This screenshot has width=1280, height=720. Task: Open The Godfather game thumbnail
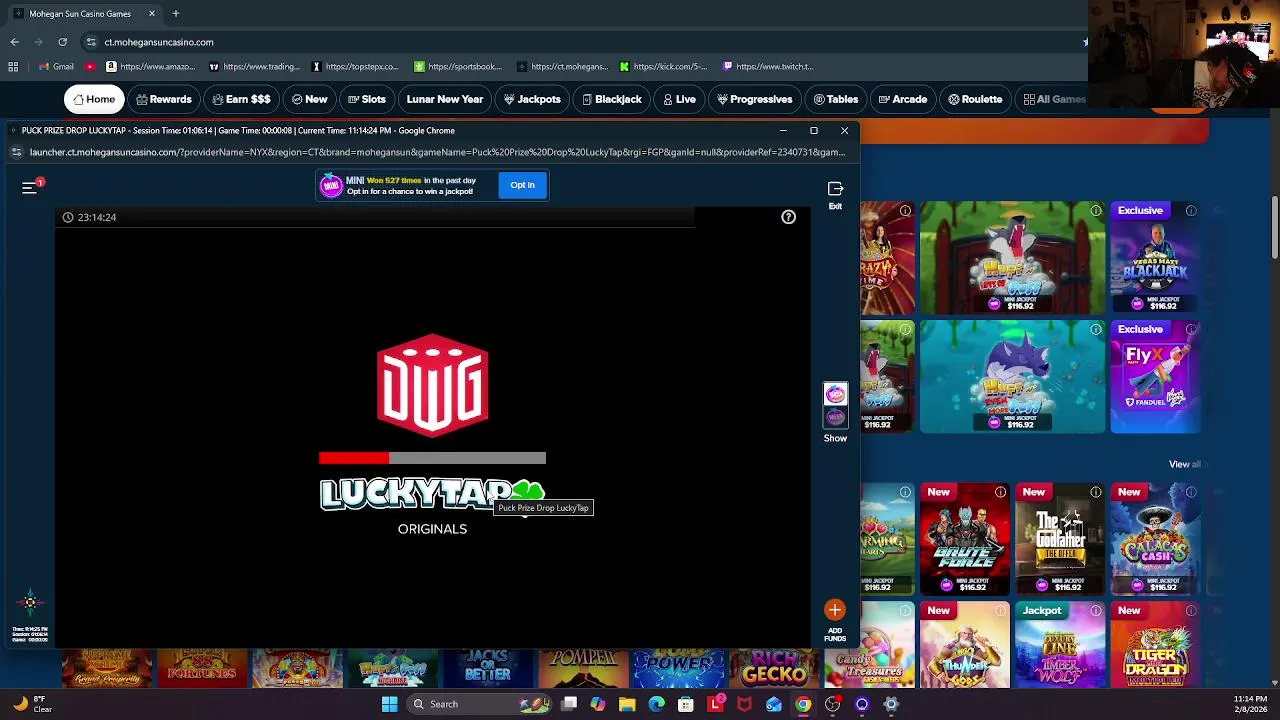tap(1060, 538)
